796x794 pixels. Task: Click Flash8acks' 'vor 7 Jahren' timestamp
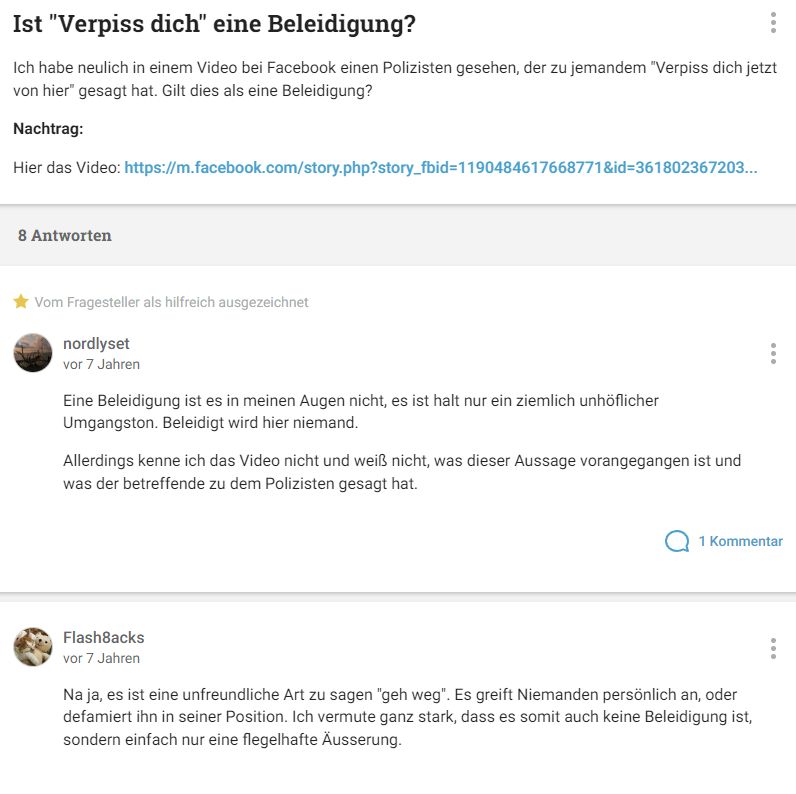pos(101,658)
